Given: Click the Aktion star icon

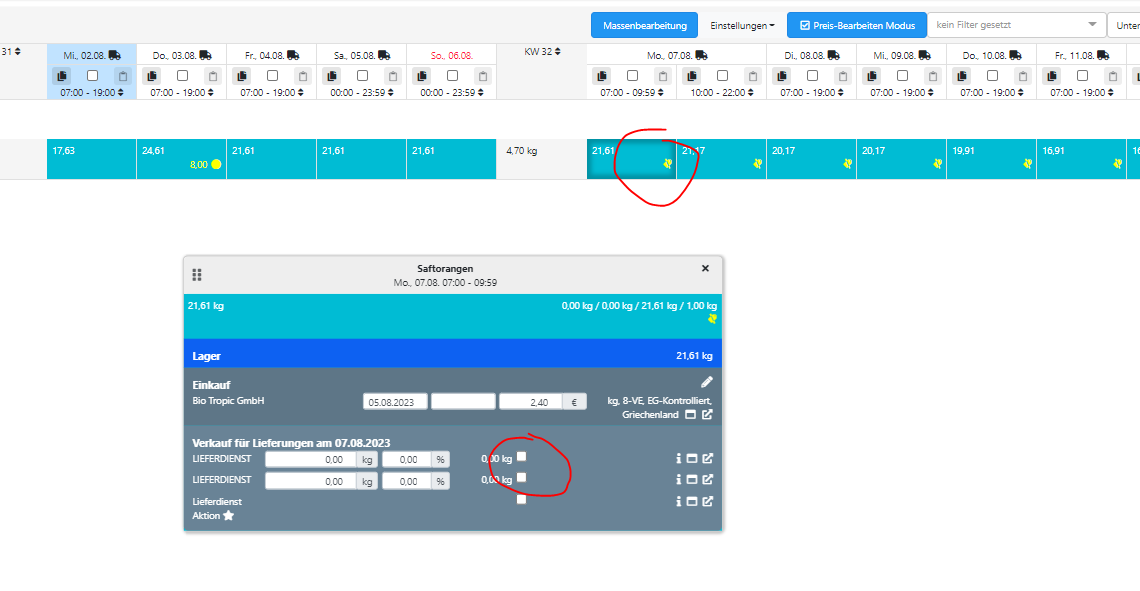Looking at the screenshot, I should coord(228,516).
